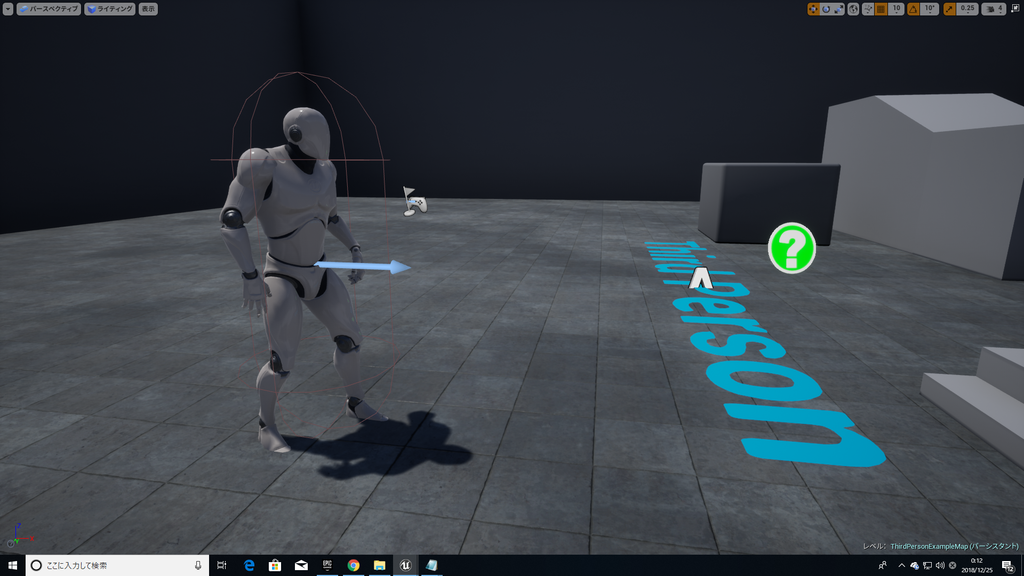
Task: Open network status tray icon
Action: click(x=927, y=566)
